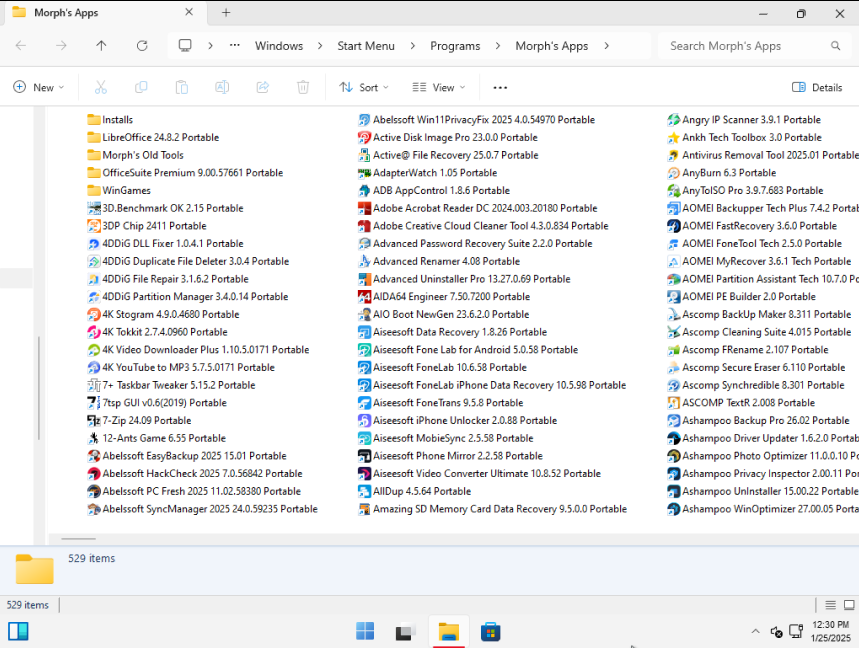Select 3DP Chip 2411 Portable

(x=147, y=226)
